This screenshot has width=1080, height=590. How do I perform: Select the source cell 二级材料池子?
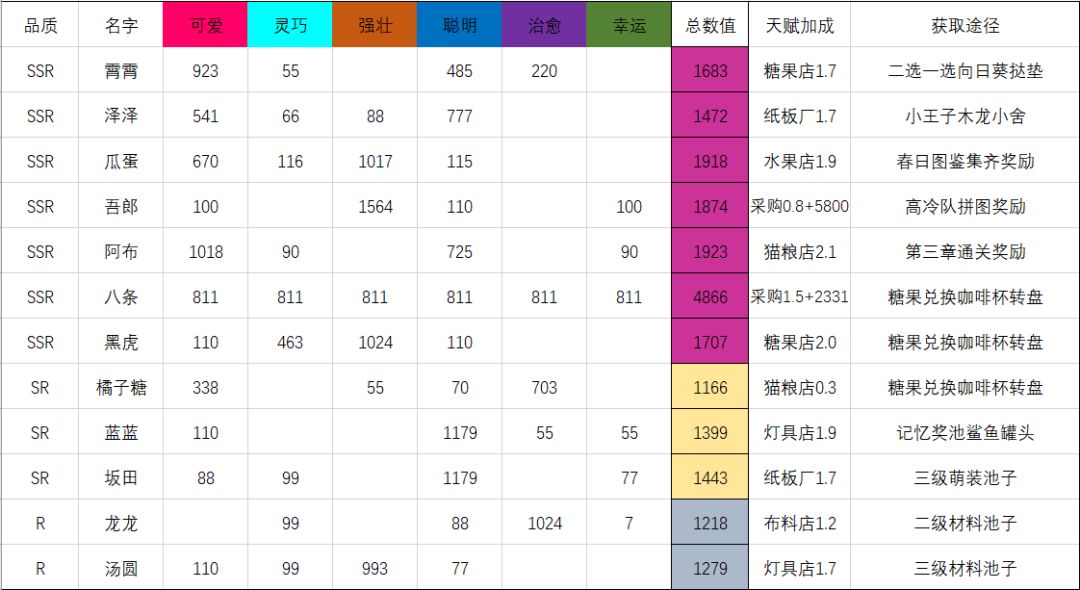pos(965,523)
